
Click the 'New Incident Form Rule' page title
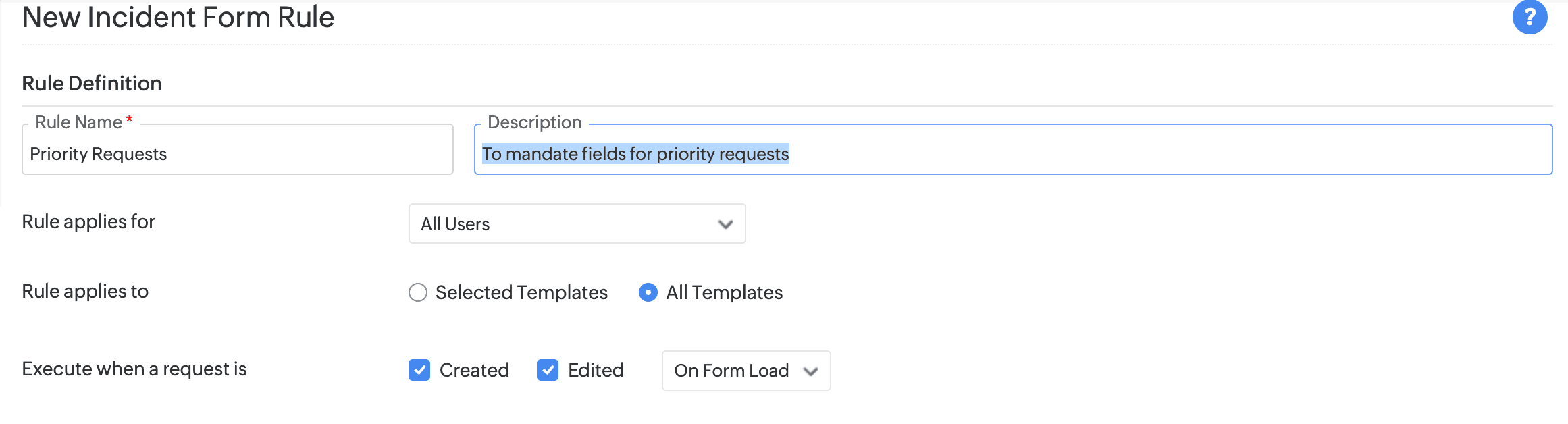coord(178,17)
